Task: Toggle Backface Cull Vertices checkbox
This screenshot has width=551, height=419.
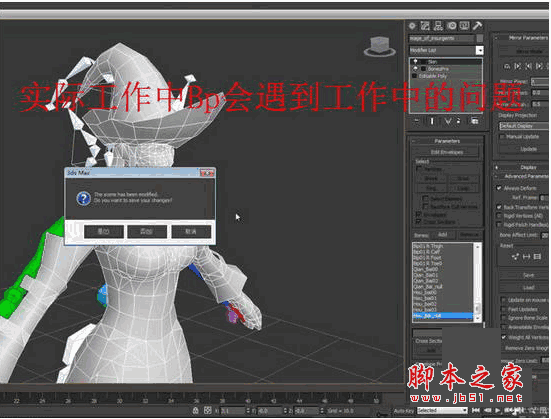Action: click(425, 206)
